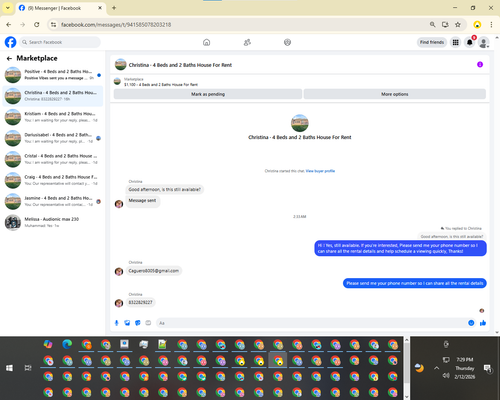Click the 'Good afternoon, is this still available?' message

[x=165, y=189]
